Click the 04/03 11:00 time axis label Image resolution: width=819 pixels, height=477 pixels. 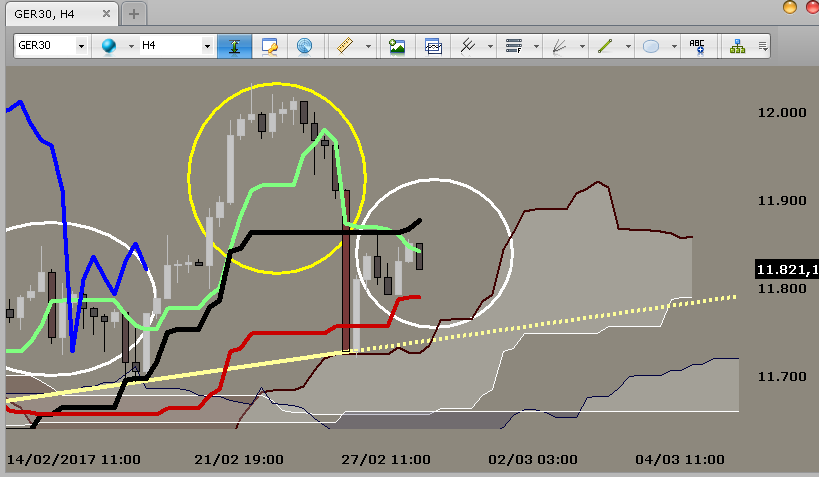tap(680, 460)
